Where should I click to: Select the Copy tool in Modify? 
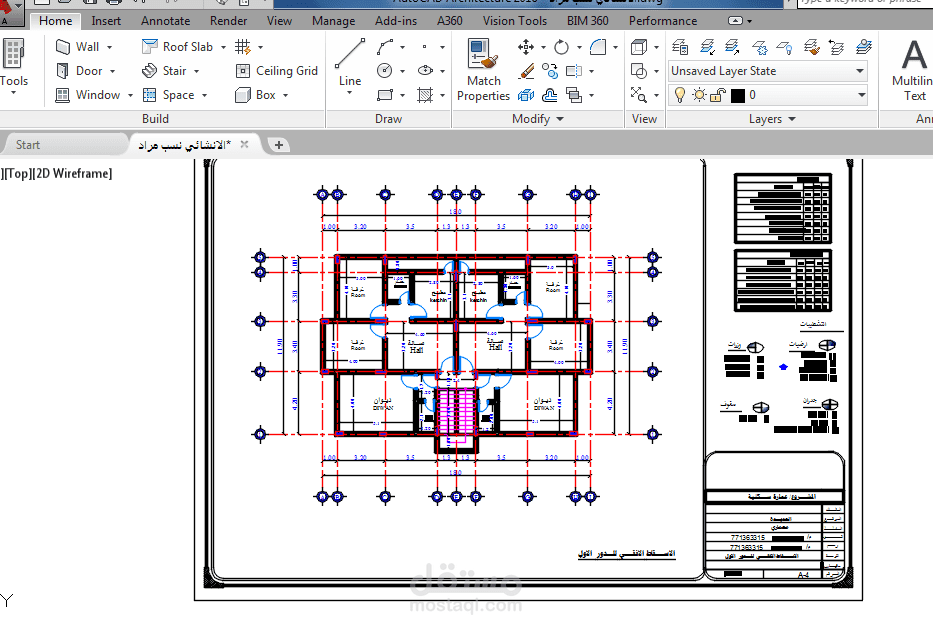pos(550,71)
